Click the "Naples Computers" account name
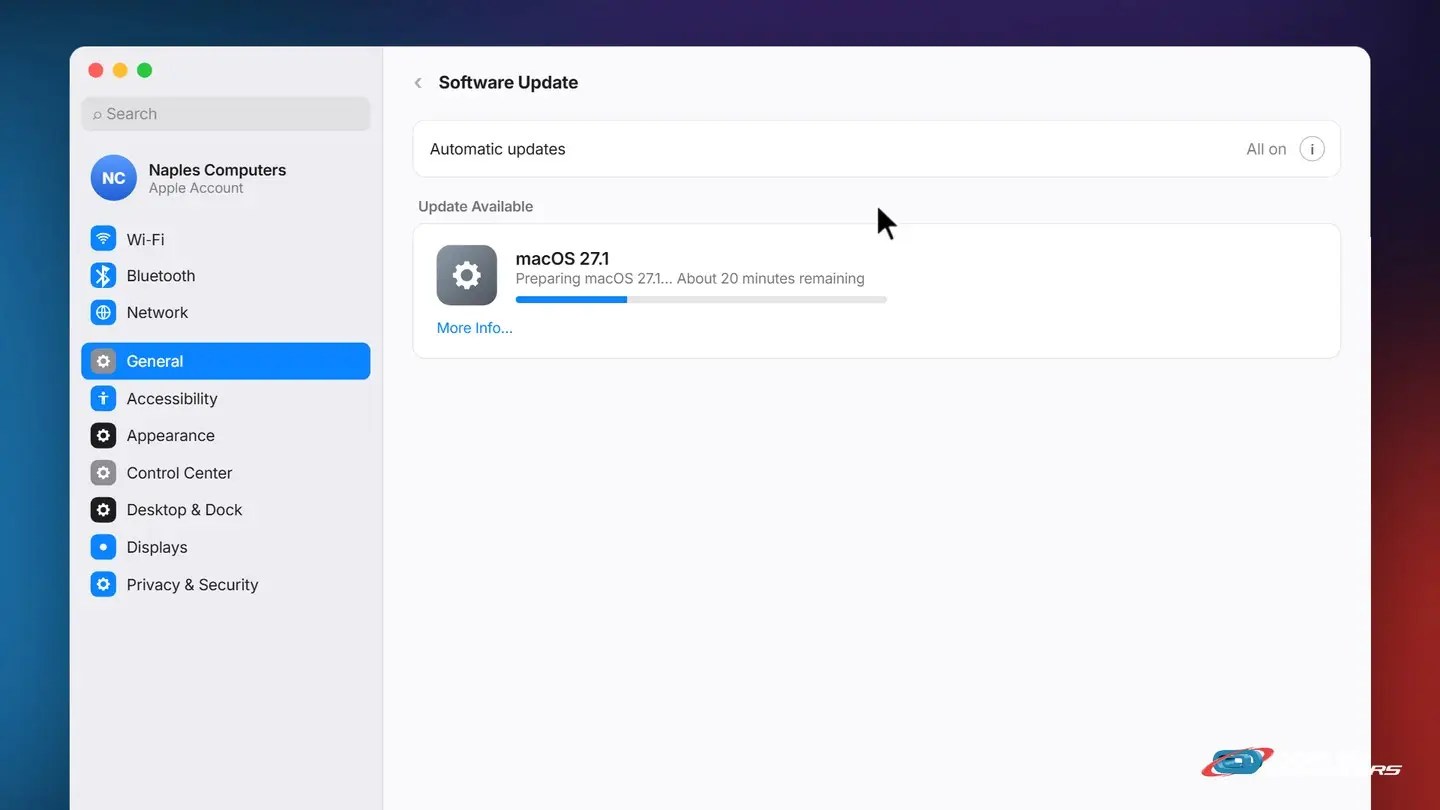Image resolution: width=1440 pixels, height=810 pixels. point(217,170)
